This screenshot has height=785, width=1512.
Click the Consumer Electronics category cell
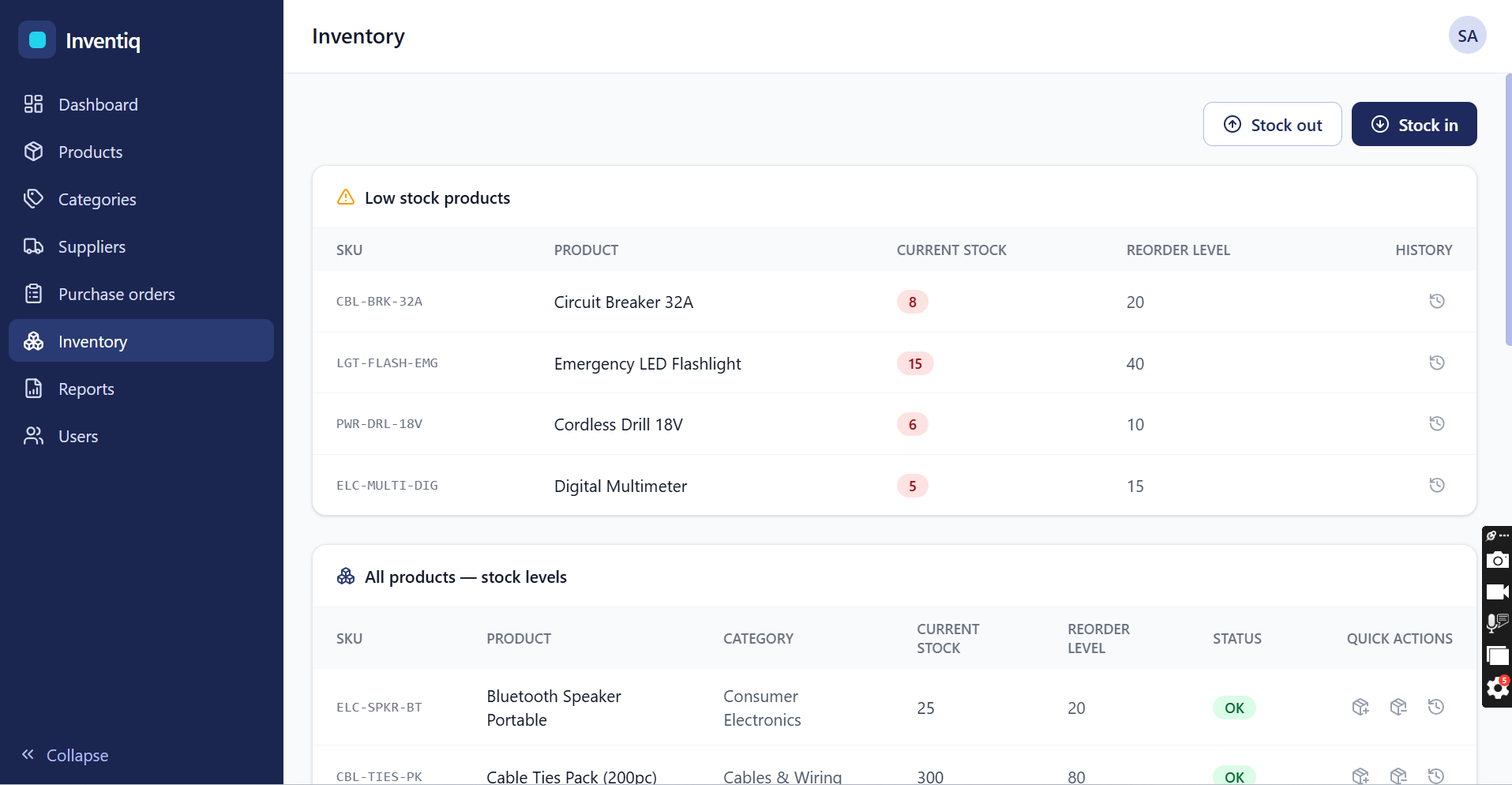(762, 708)
